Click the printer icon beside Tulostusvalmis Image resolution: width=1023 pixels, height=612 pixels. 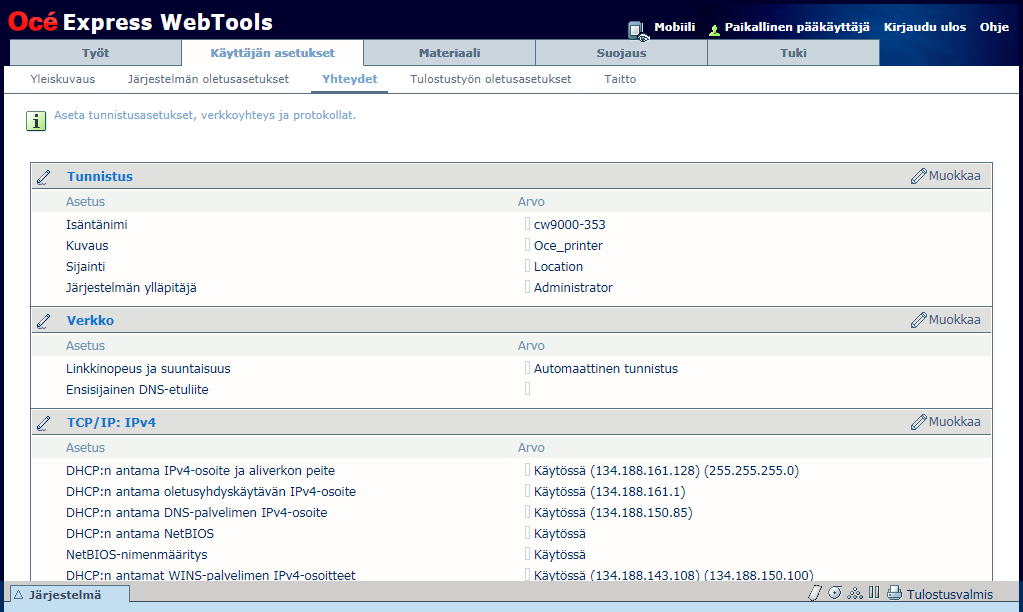[894, 593]
